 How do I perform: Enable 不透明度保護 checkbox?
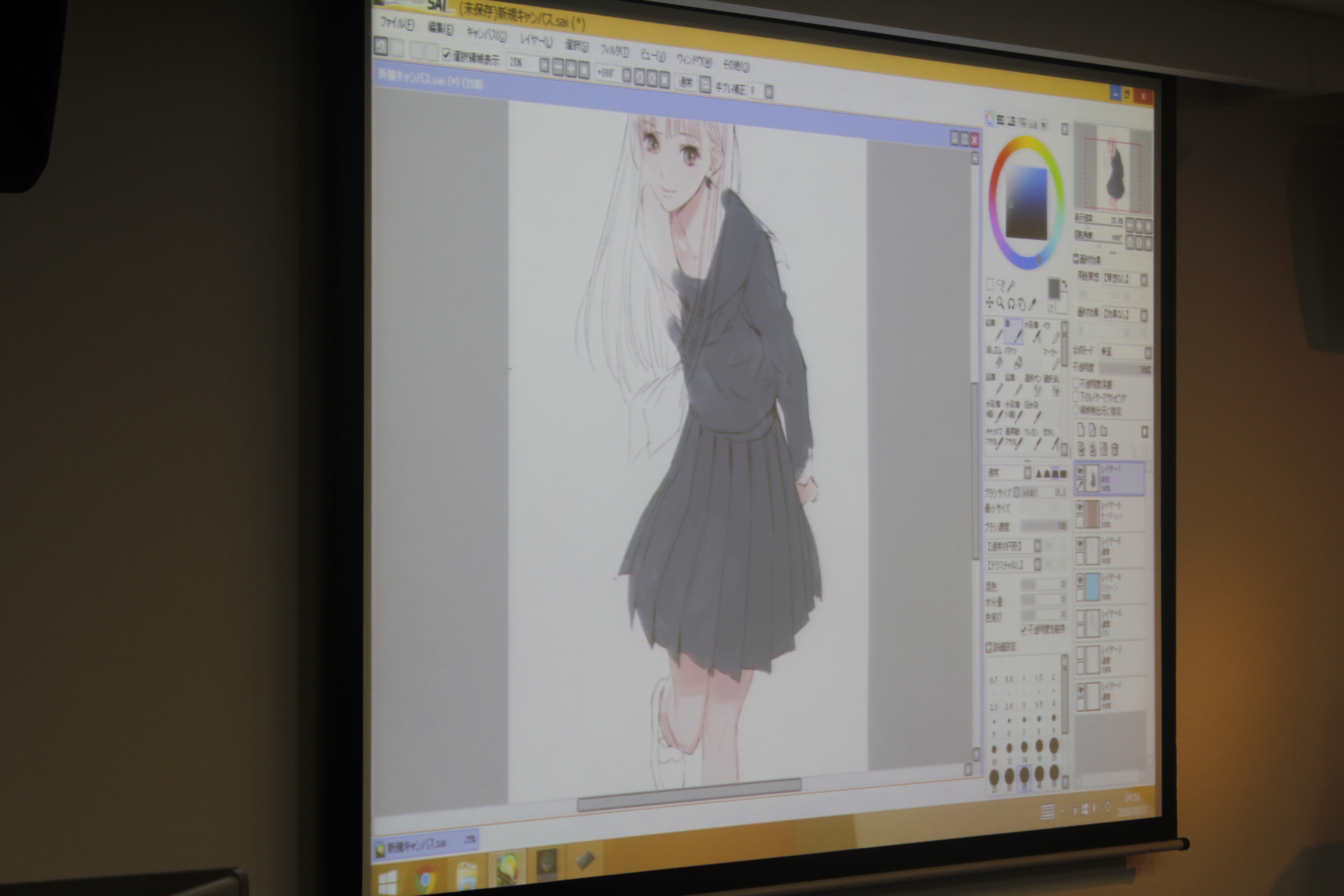coord(1076,383)
